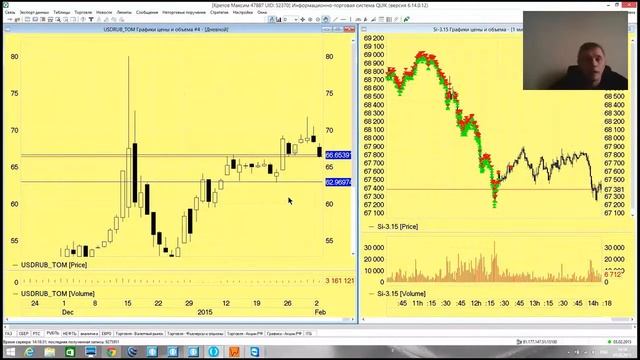This screenshot has width=640, height=360.
Task: Open the Лимиты menu
Action: coord(124,12)
